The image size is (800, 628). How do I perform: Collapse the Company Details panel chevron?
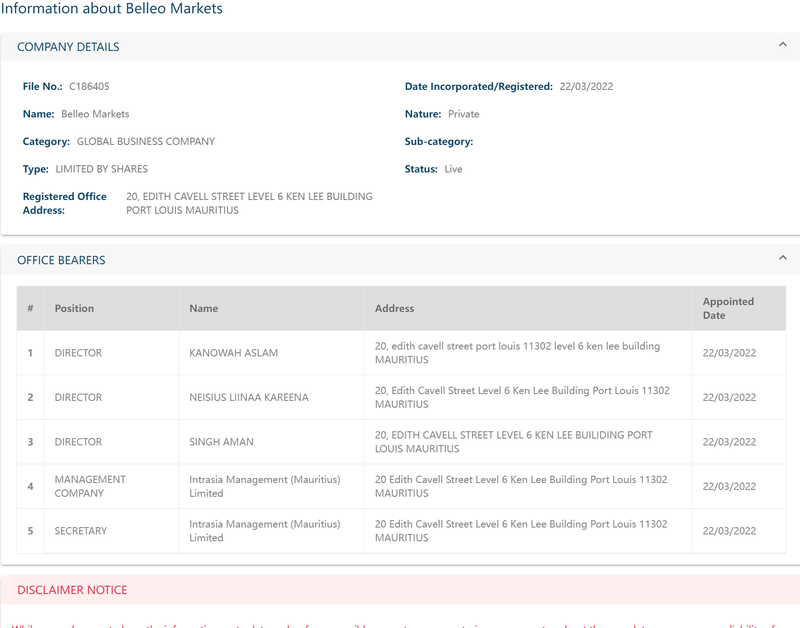[783, 45]
